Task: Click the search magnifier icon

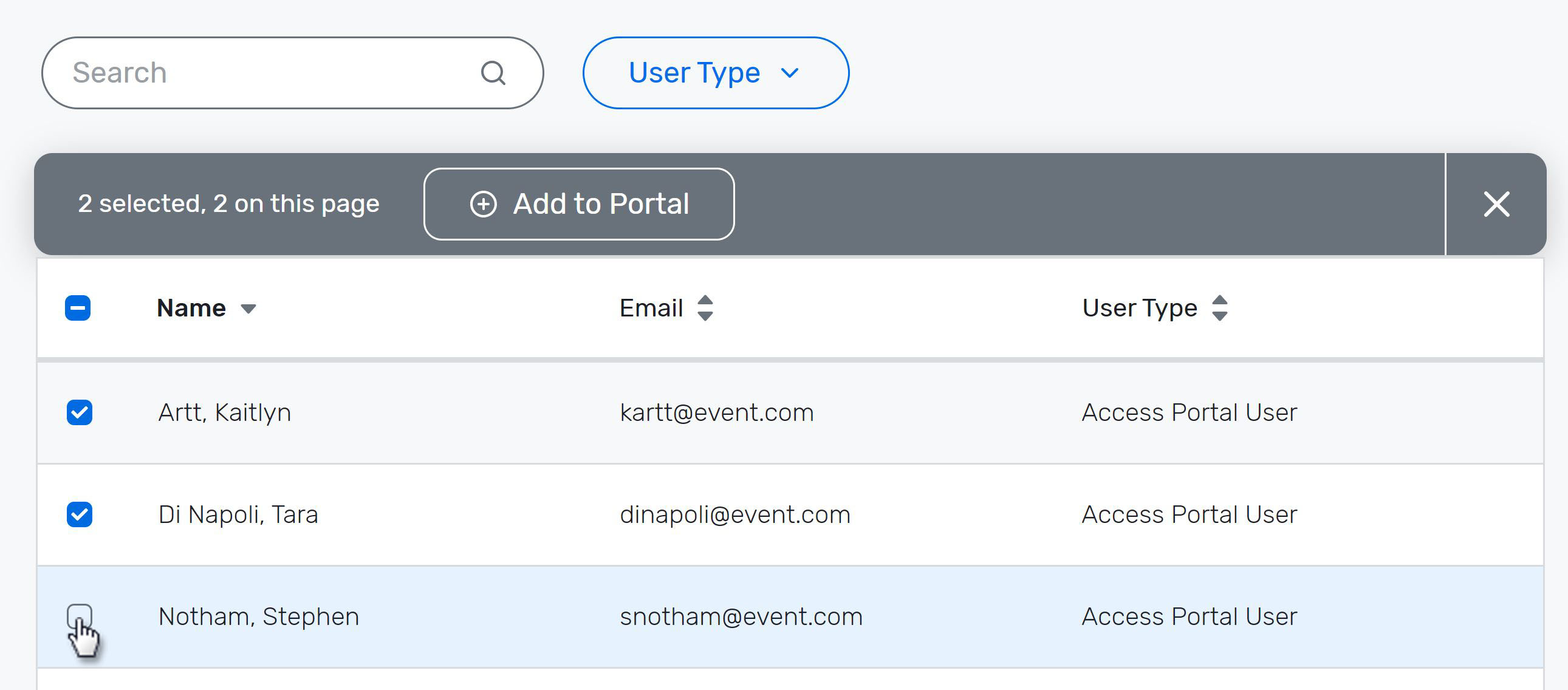Action: [495, 72]
